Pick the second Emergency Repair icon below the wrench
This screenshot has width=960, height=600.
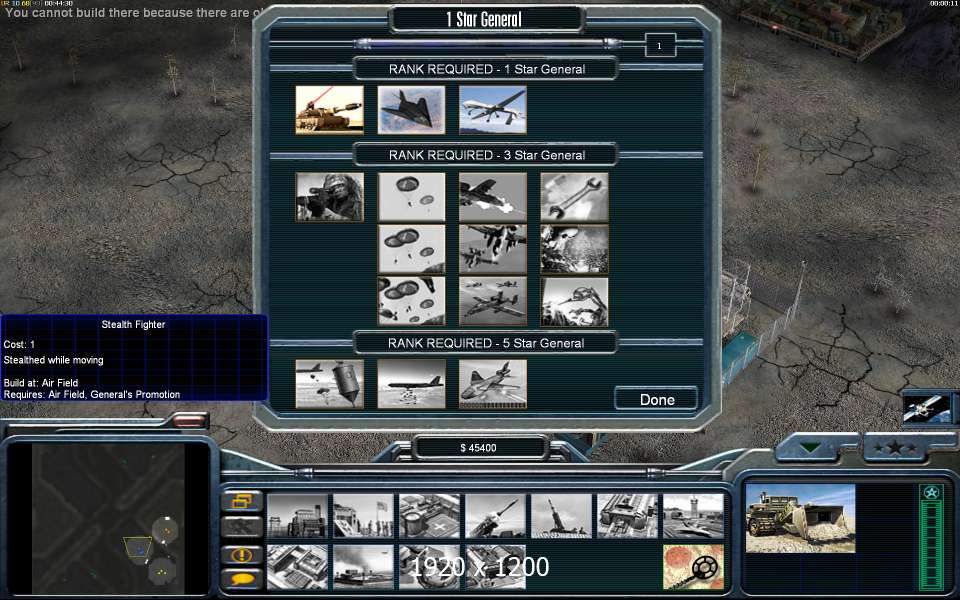pyautogui.click(x=574, y=249)
